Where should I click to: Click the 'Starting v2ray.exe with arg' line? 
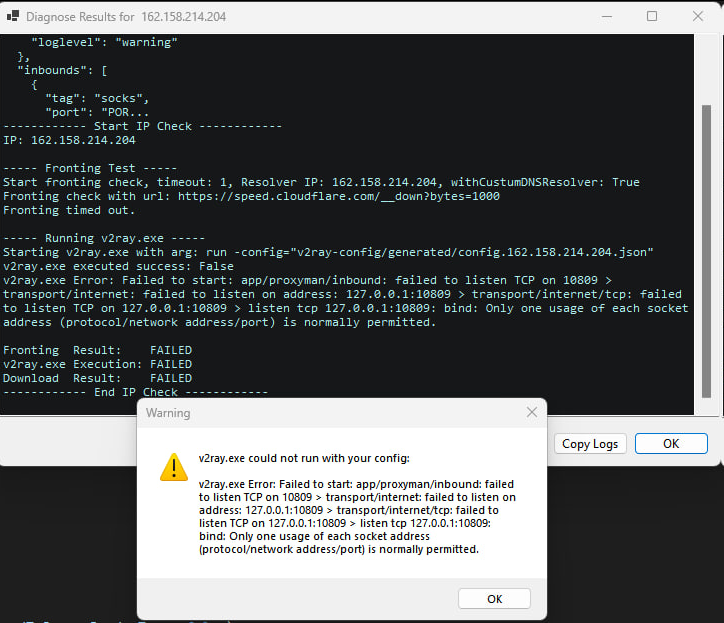click(328, 252)
